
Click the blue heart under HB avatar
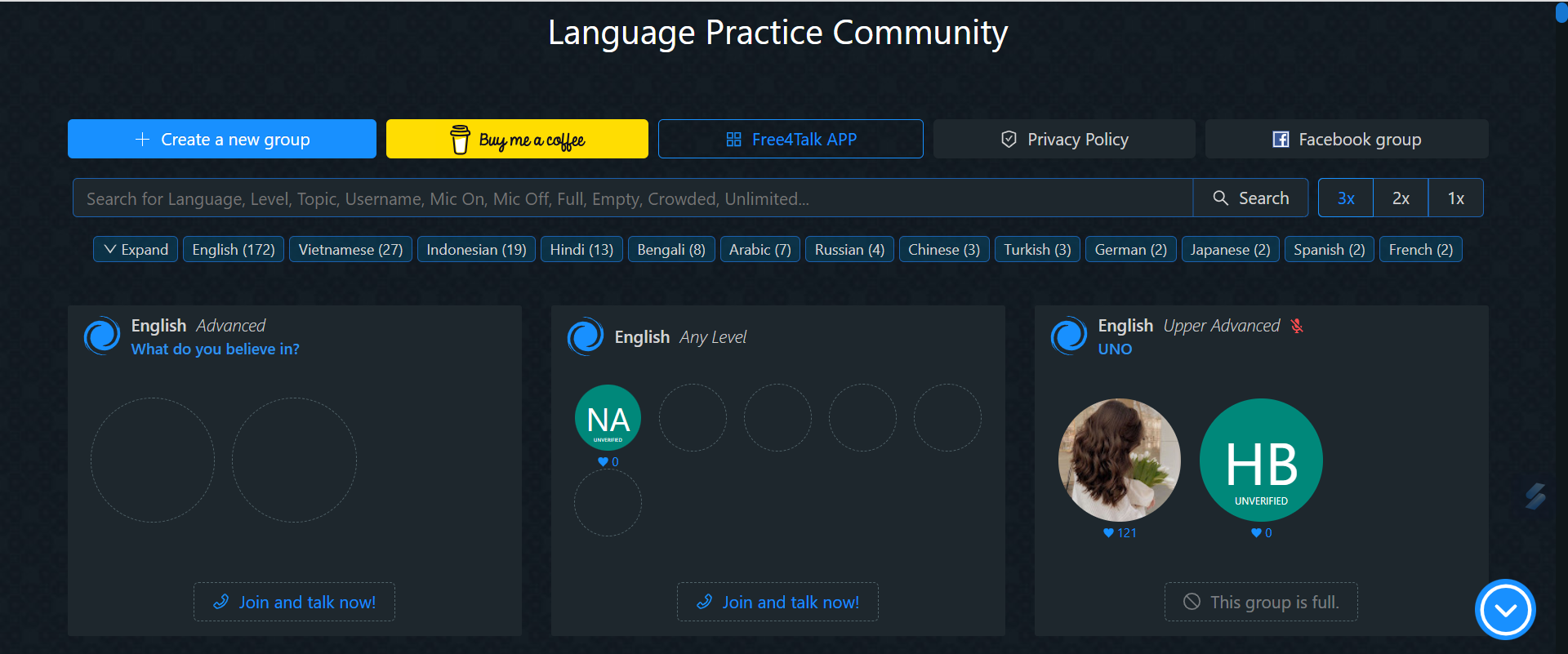[x=1256, y=533]
